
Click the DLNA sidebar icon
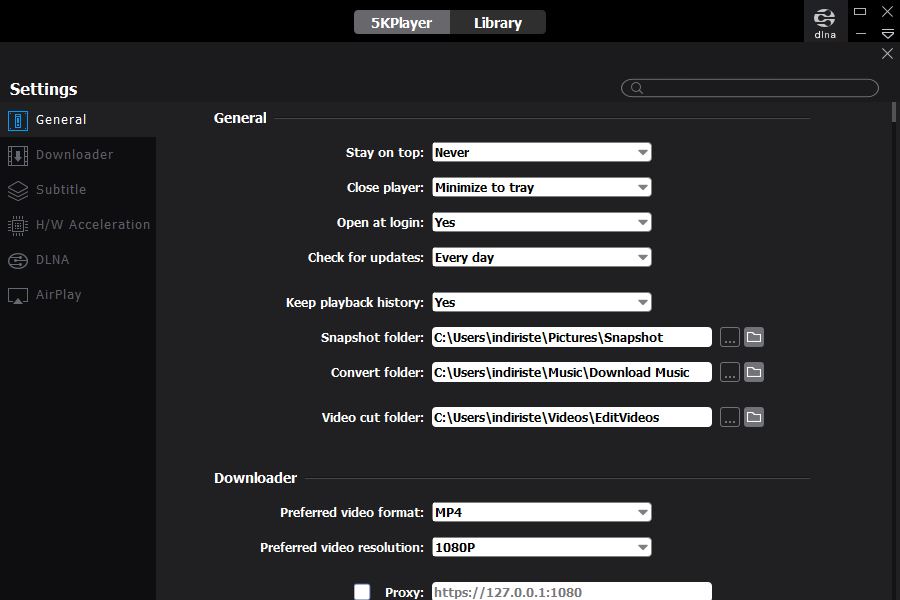coord(18,261)
